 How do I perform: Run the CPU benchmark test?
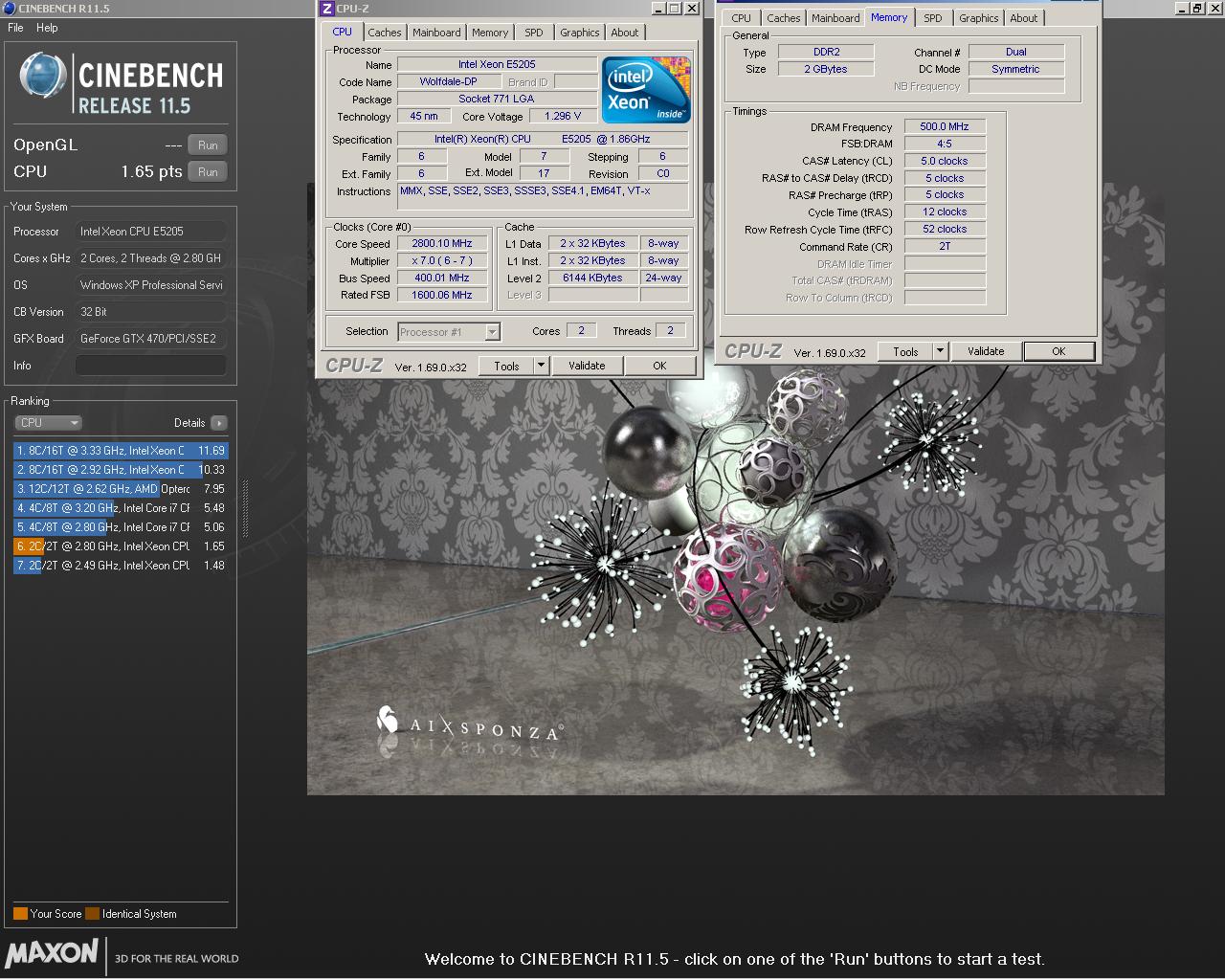click(x=208, y=172)
